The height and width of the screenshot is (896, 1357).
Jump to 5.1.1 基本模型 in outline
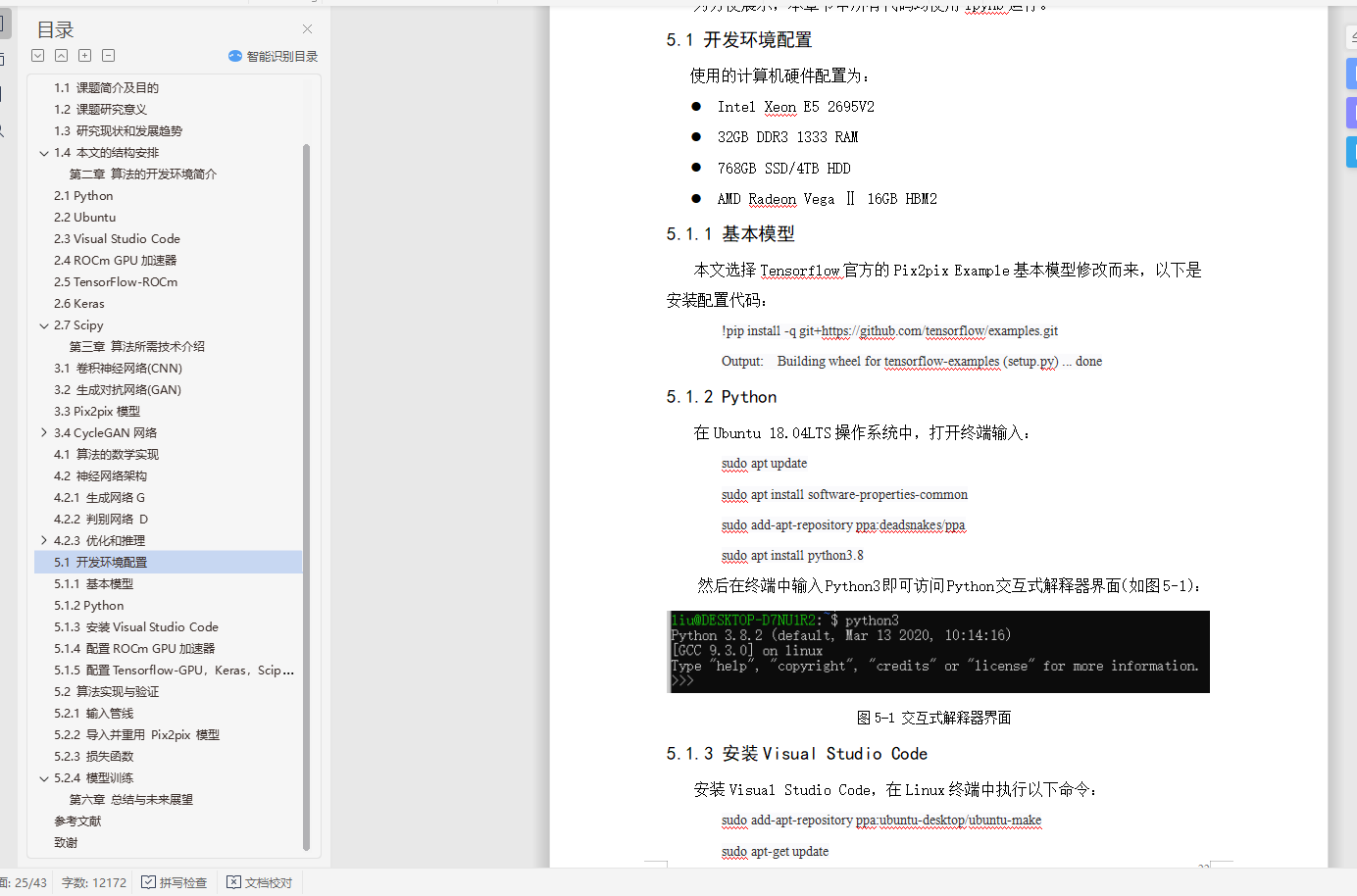click(93, 584)
